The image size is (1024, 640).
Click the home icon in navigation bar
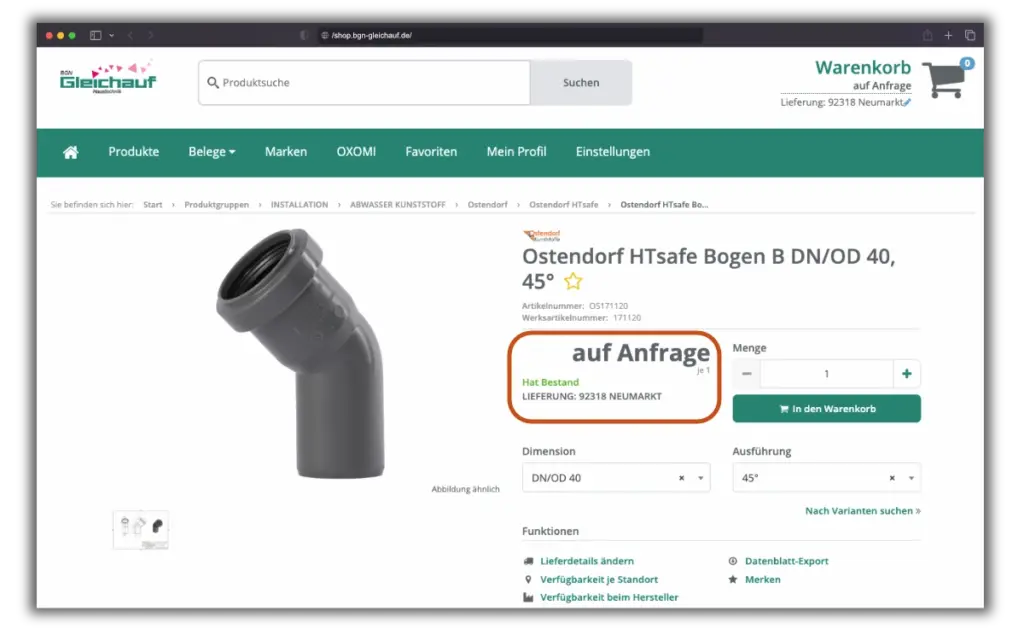click(70, 152)
